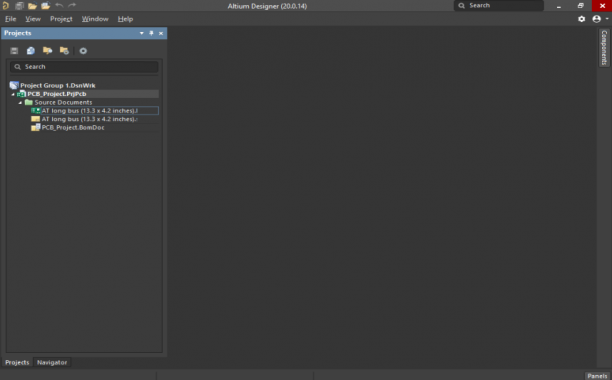Collapse the Source Documents folder
The image size is (612, 380).
[20, 103]
